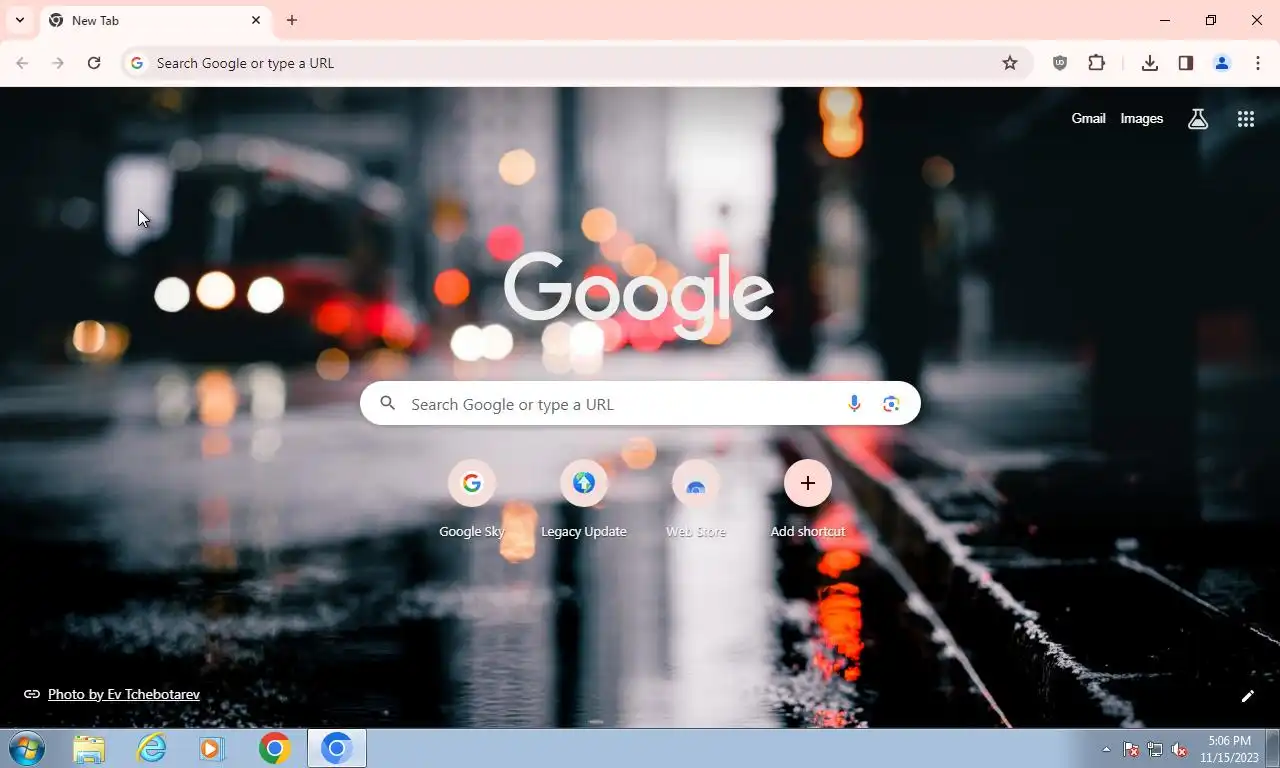Open the Windows Start menu orb
The height and width of the screenshot is (768, 1280).
click(27, 748)
